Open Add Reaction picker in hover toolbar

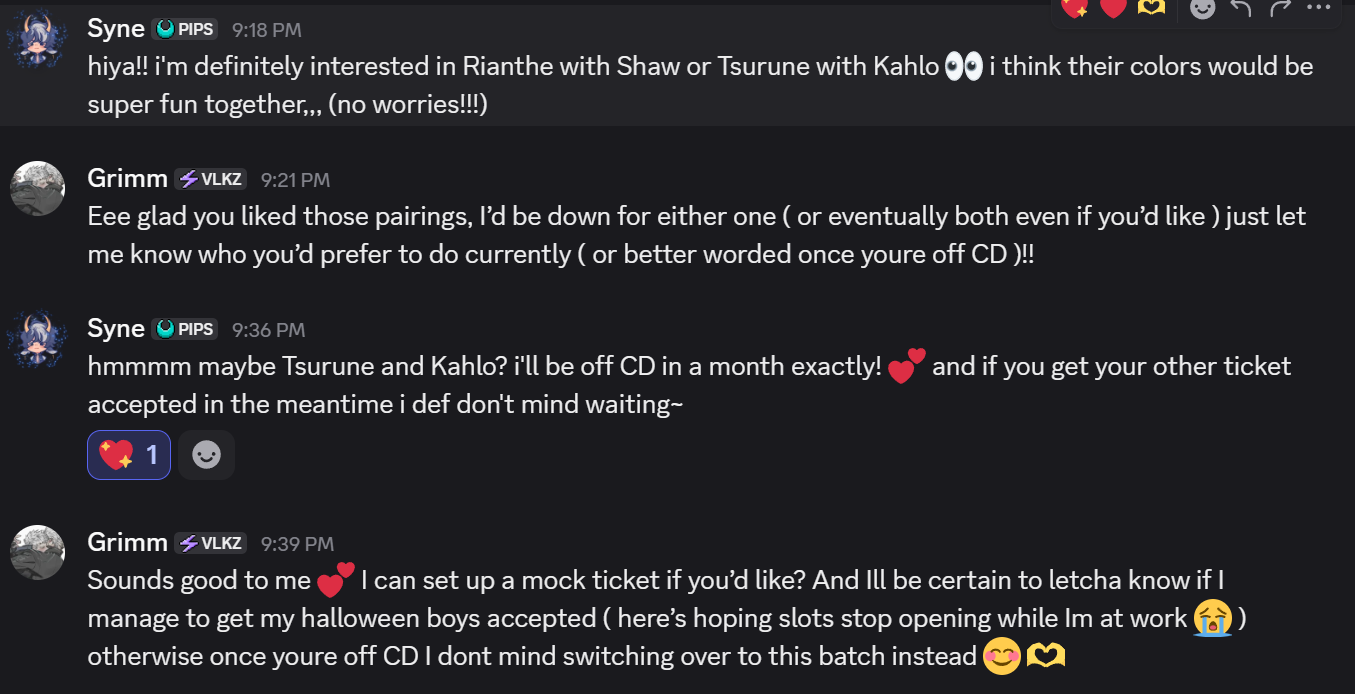click(1203, 9)
